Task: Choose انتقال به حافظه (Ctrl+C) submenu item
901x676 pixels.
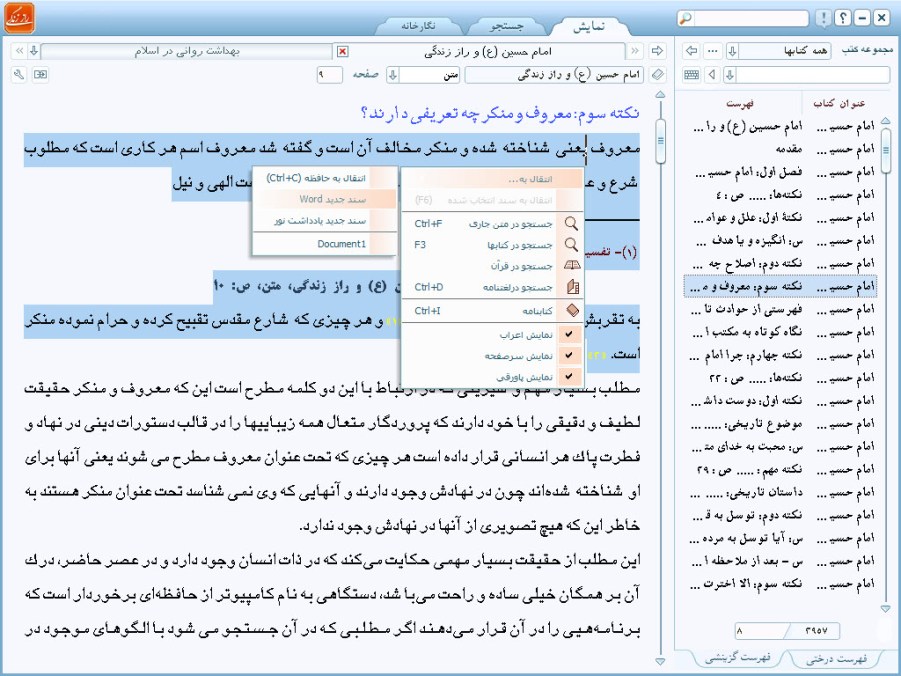Action: 325,178
